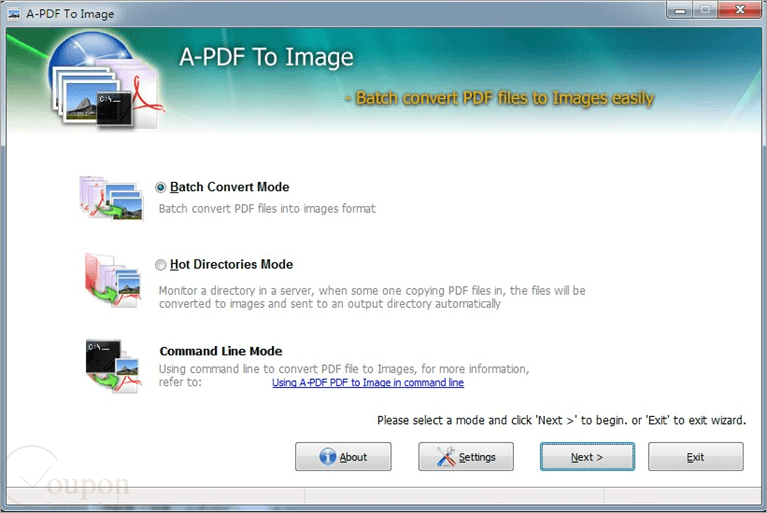Image resolution: width=767 pixels, height=513 pixels.
Task: Click the globe and photos logo in banner
Action: tap(105, 80)
